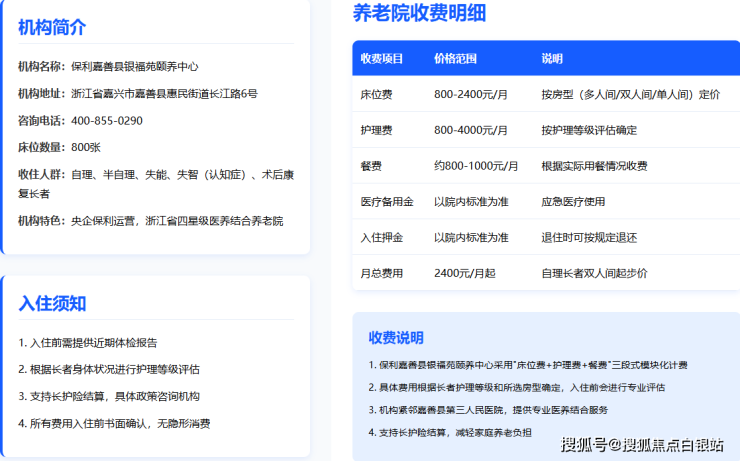This screenshot has width=740, height=461.
Task: Click the price 约800-1000元/月
Action: [x=476, y=166]
